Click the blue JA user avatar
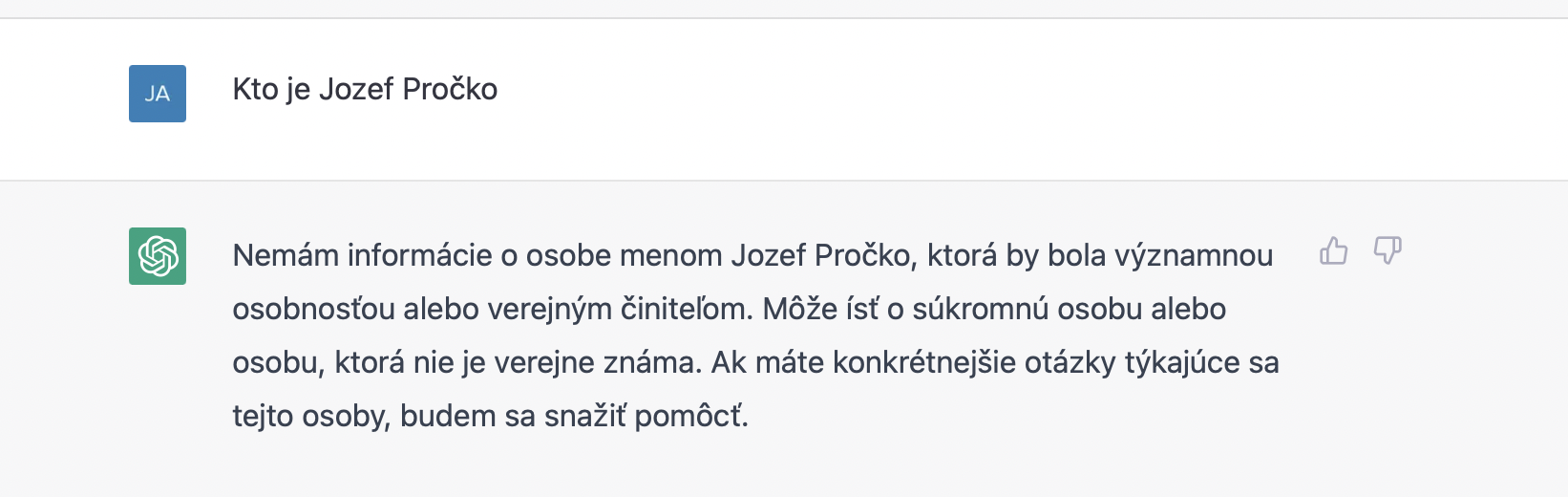 click(158, 94)
